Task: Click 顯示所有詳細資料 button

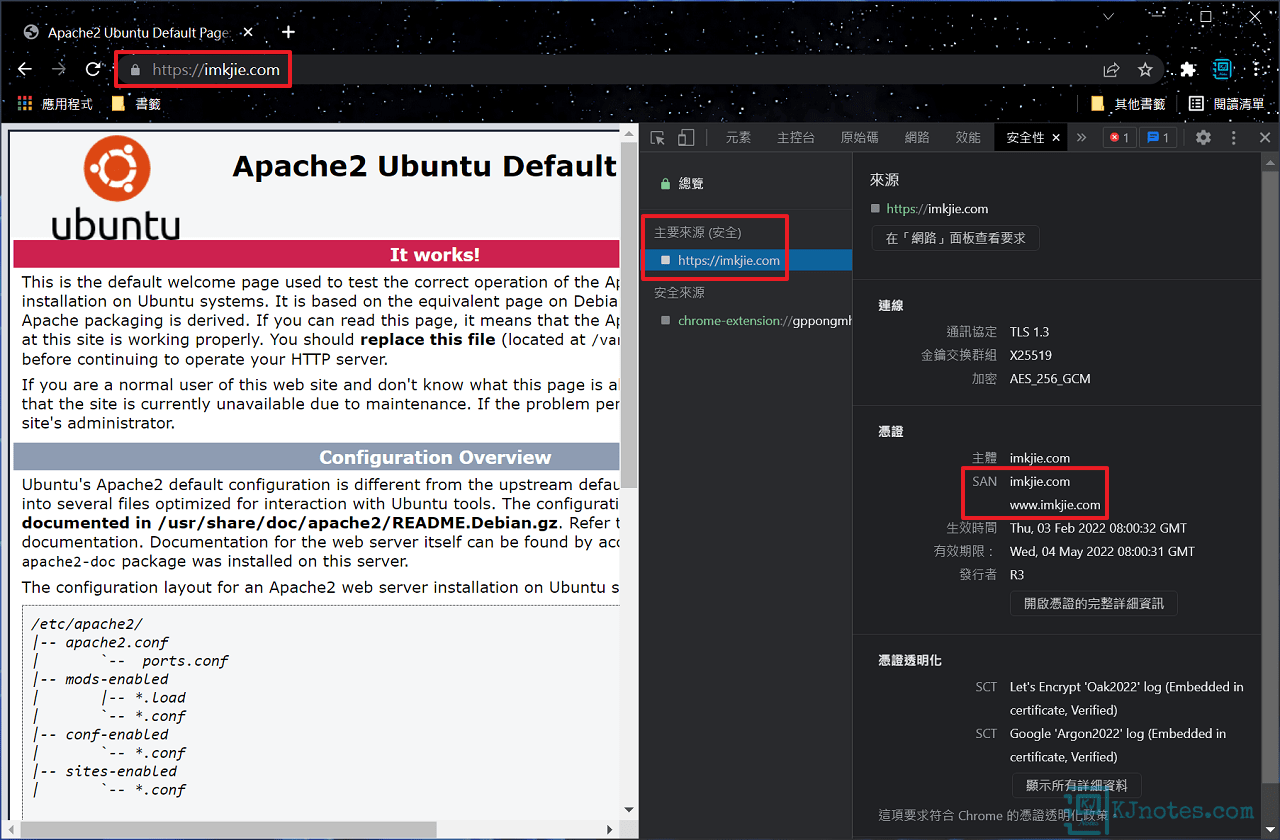Action: click(1077, 785)
